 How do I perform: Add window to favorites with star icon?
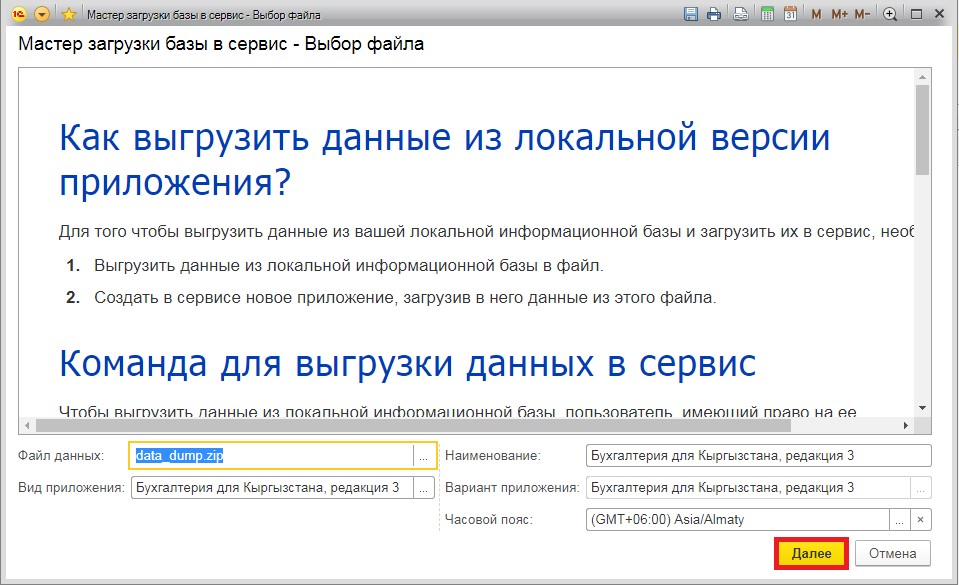point(68,14)
